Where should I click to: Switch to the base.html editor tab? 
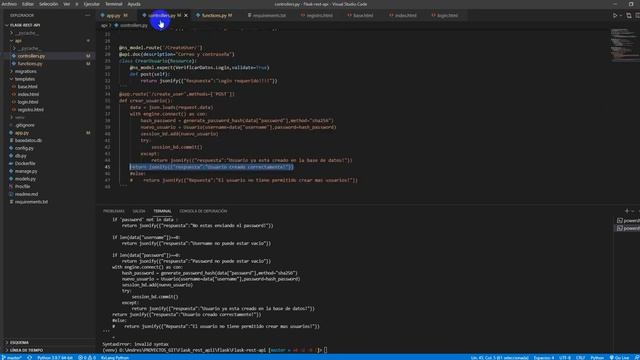coord(362,16)
